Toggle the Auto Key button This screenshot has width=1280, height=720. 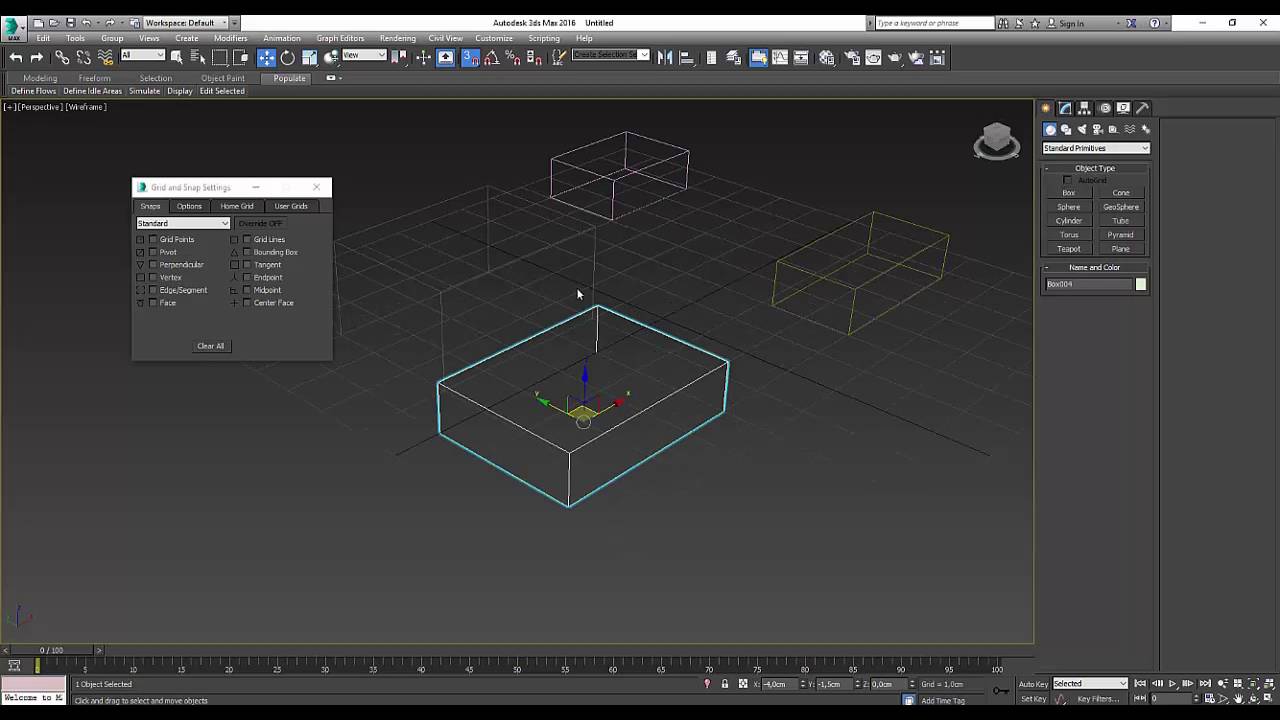coord(1033,684)
